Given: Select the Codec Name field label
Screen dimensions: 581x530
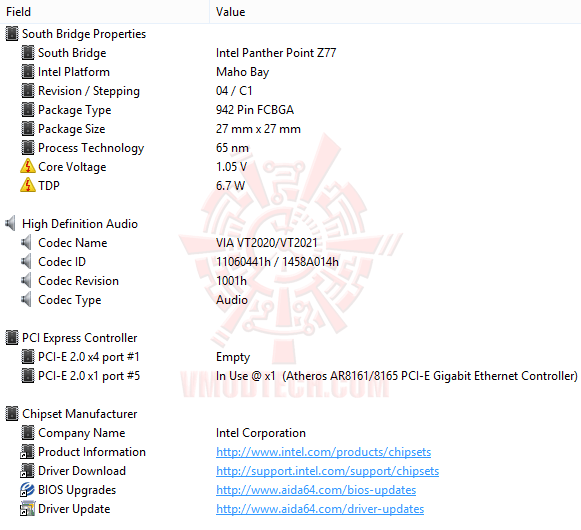Looking at the screenshot, I should (x=73, y=243).
